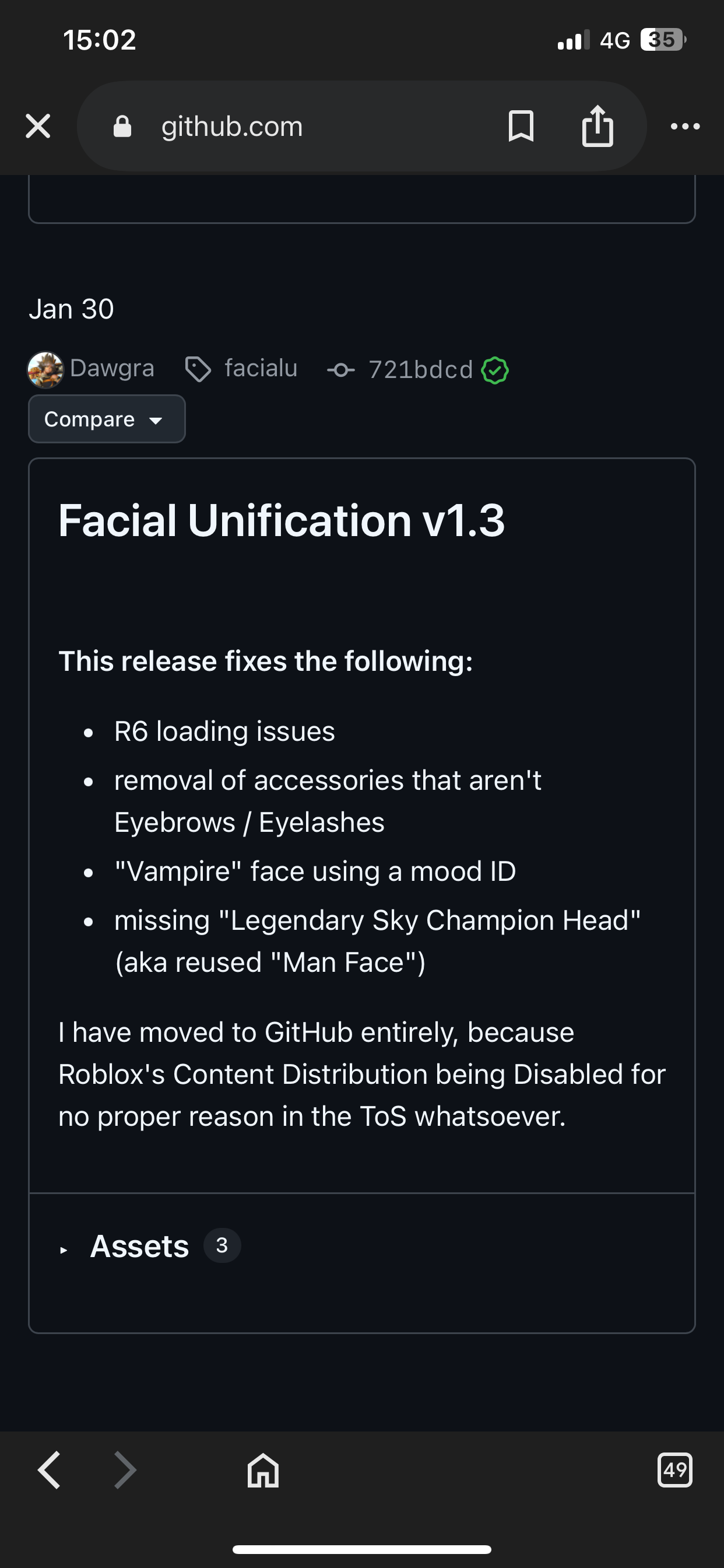Viewport: 724px width, 1568px height.
Task: Tap the home icon in bottom bar
Action: pyautogui.click(x=263, y=1470)
